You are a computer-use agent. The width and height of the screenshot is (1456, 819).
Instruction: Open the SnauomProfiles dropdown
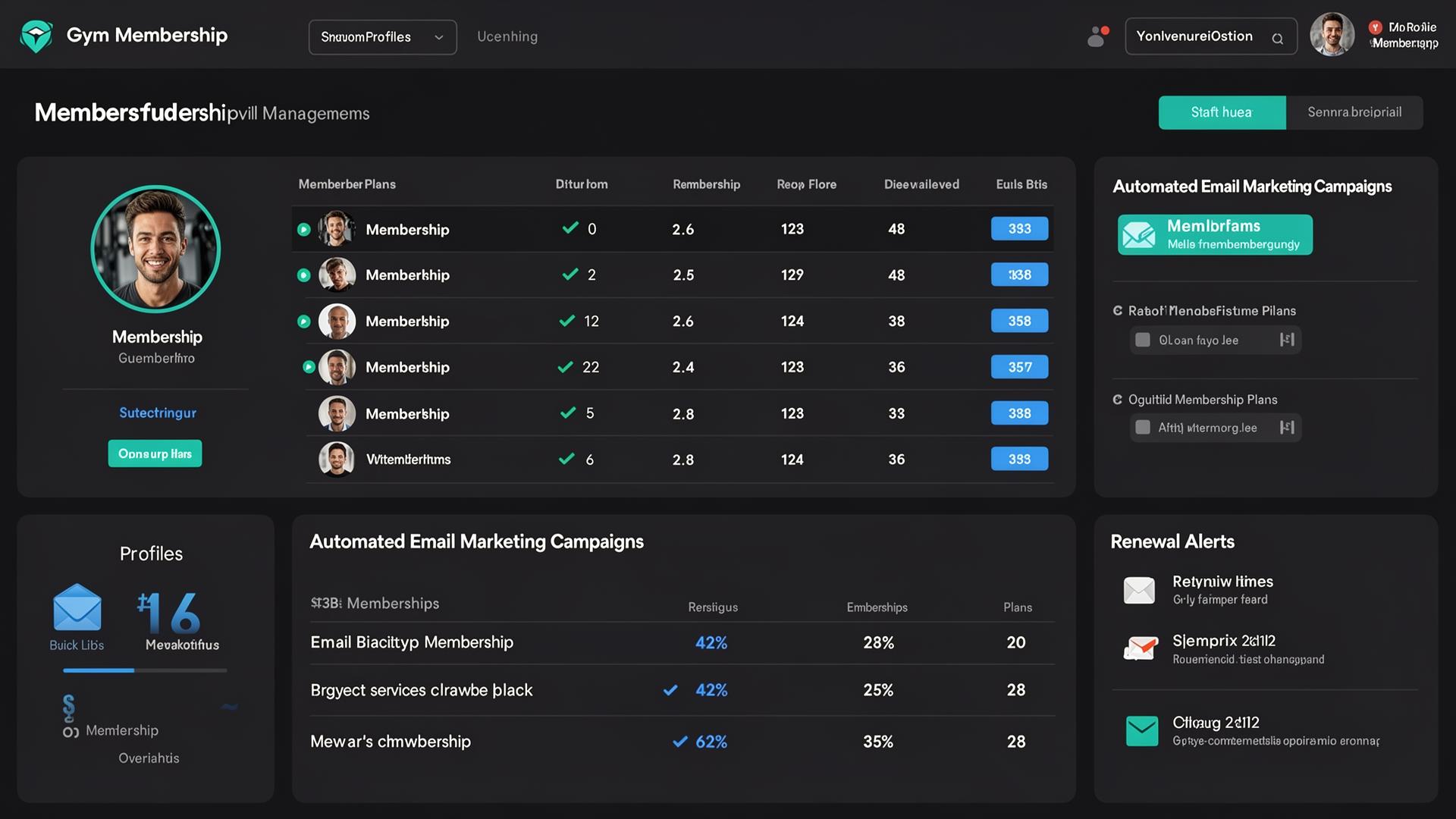(x=383, y=37)
